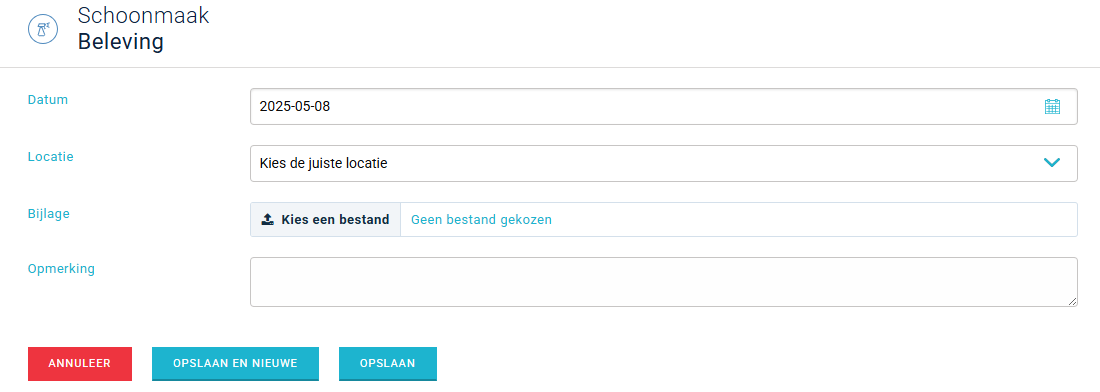Click the upload arrow icon
Screen dimensions: 1100x392
pyautogui.click(x=267, y=219)
